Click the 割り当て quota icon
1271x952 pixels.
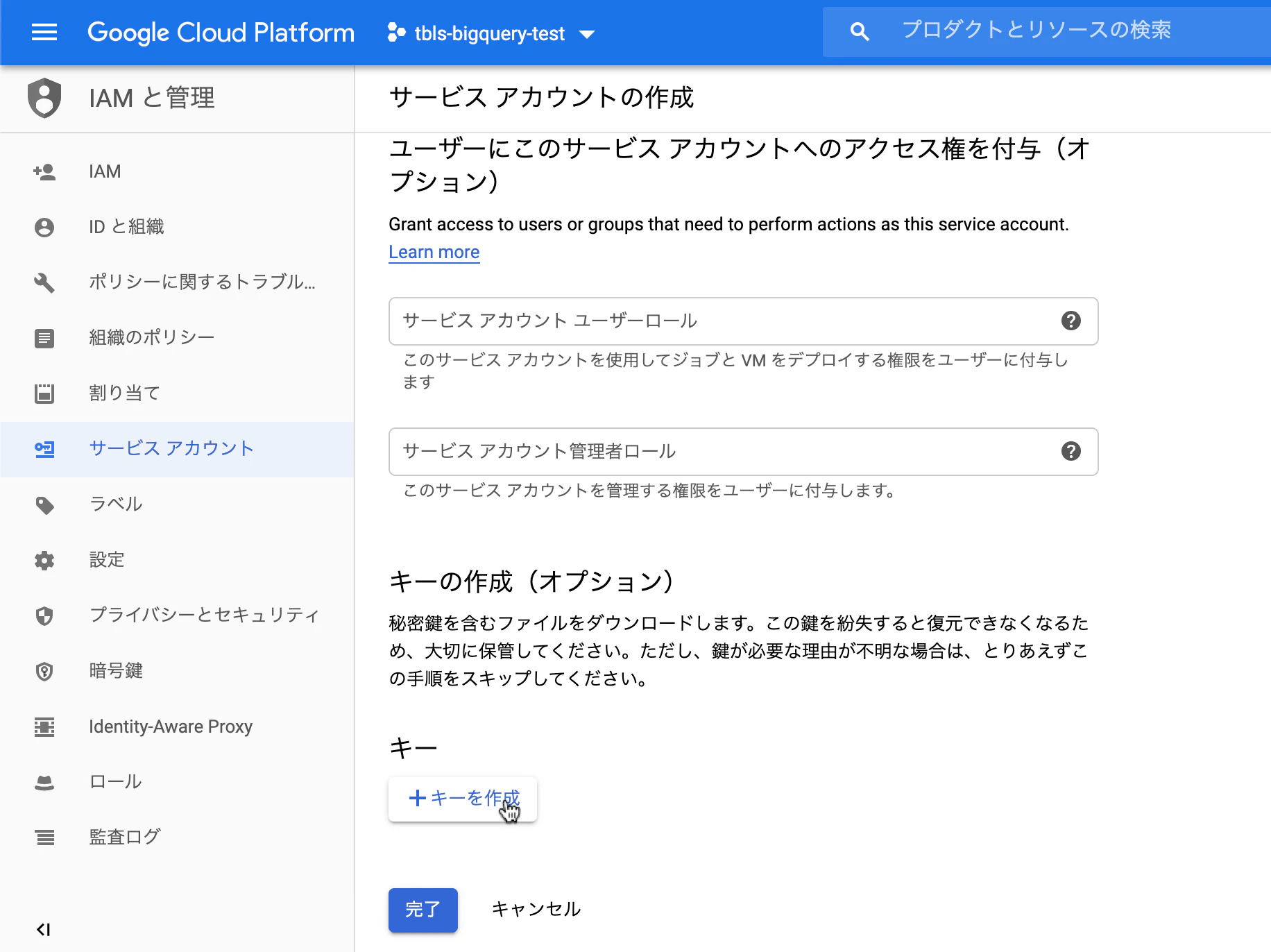click(x=44, y=393)
